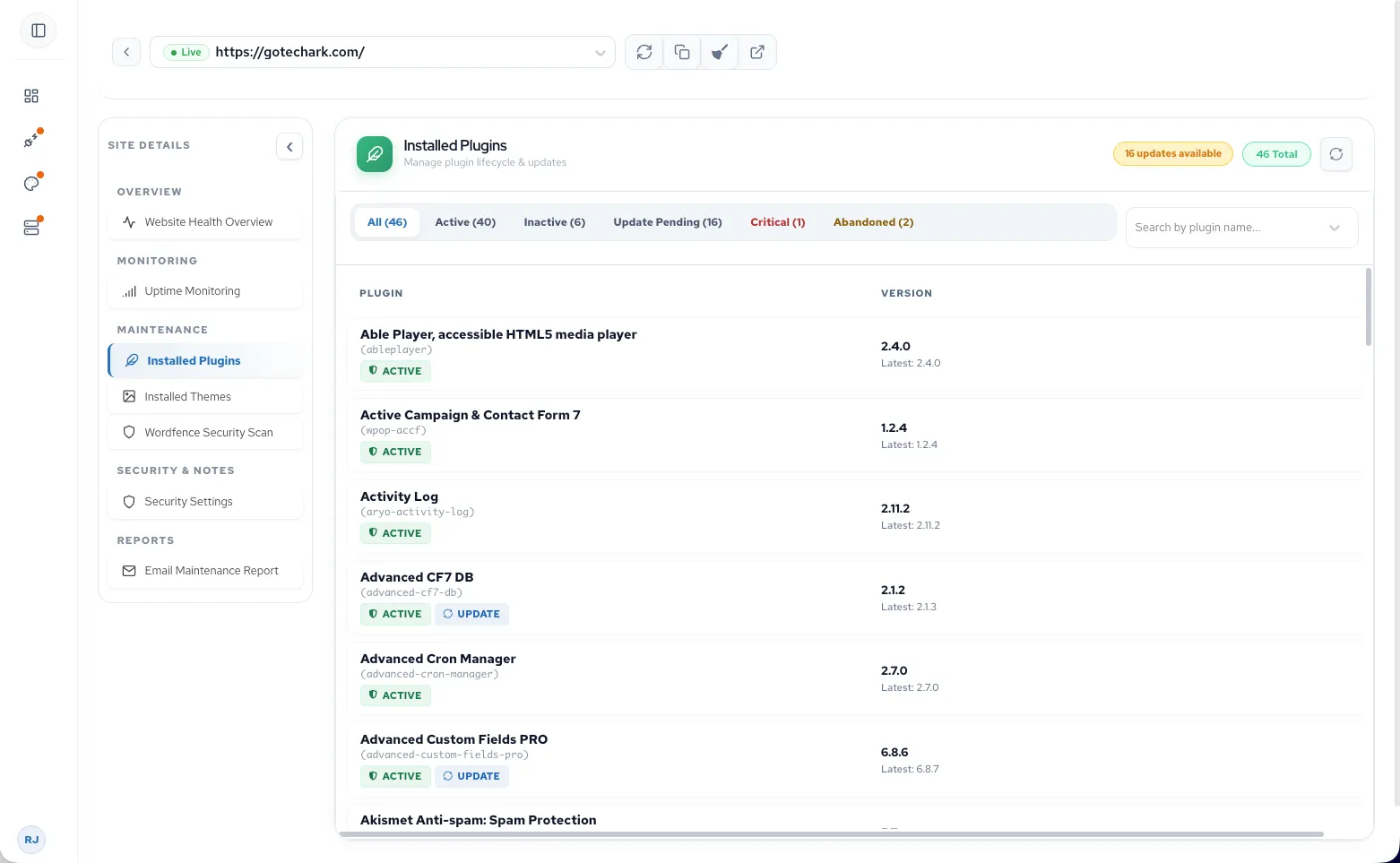Viewport: 1400px width, 863px height.
Task: Open the dashboard grid icon in left rail
Action: tap(31, 96)
